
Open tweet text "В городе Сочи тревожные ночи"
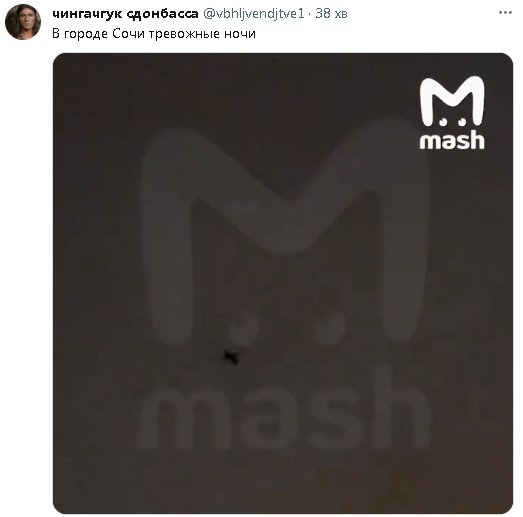coord(154,34)
